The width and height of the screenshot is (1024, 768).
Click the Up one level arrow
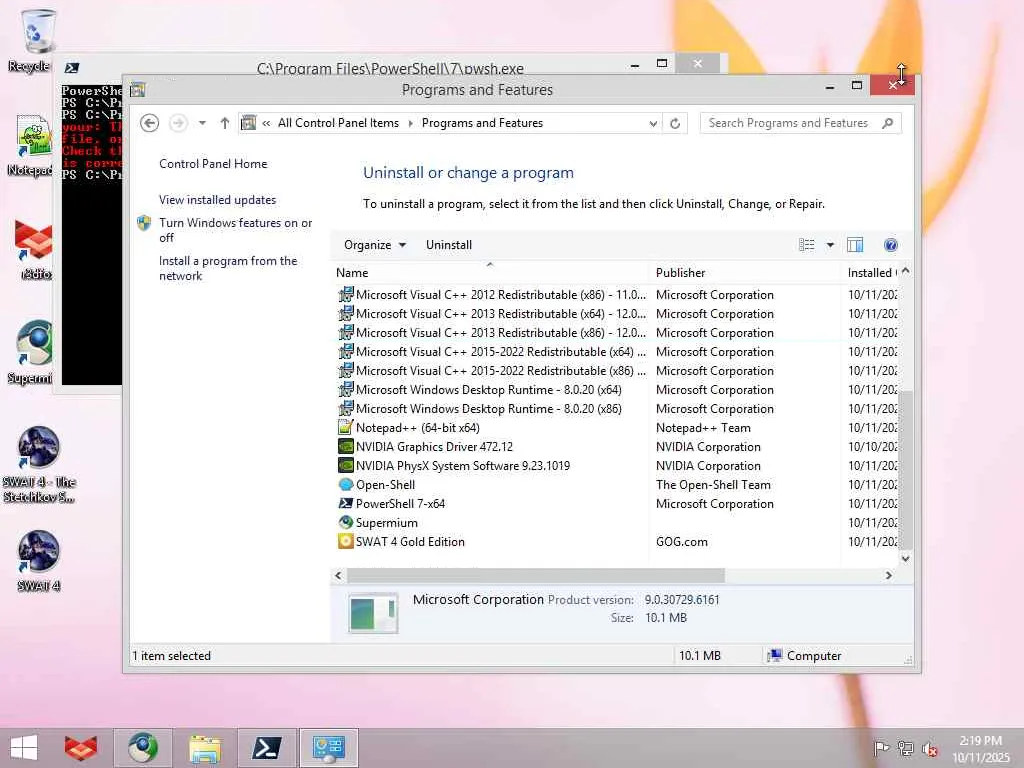(225, 123)
